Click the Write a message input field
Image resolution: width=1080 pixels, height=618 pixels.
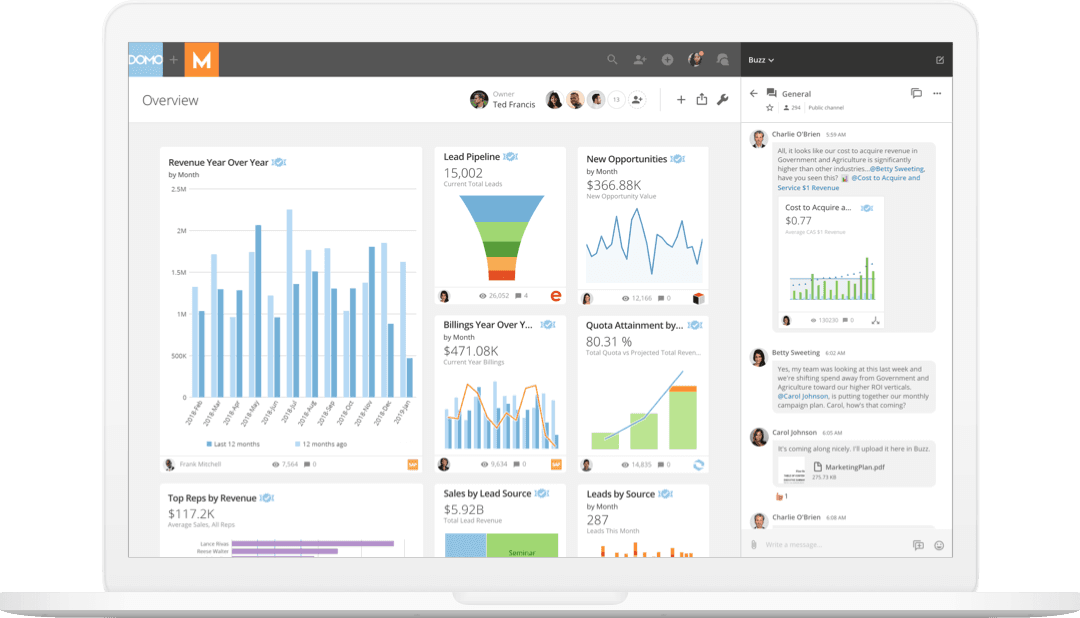tap(830, 545)
